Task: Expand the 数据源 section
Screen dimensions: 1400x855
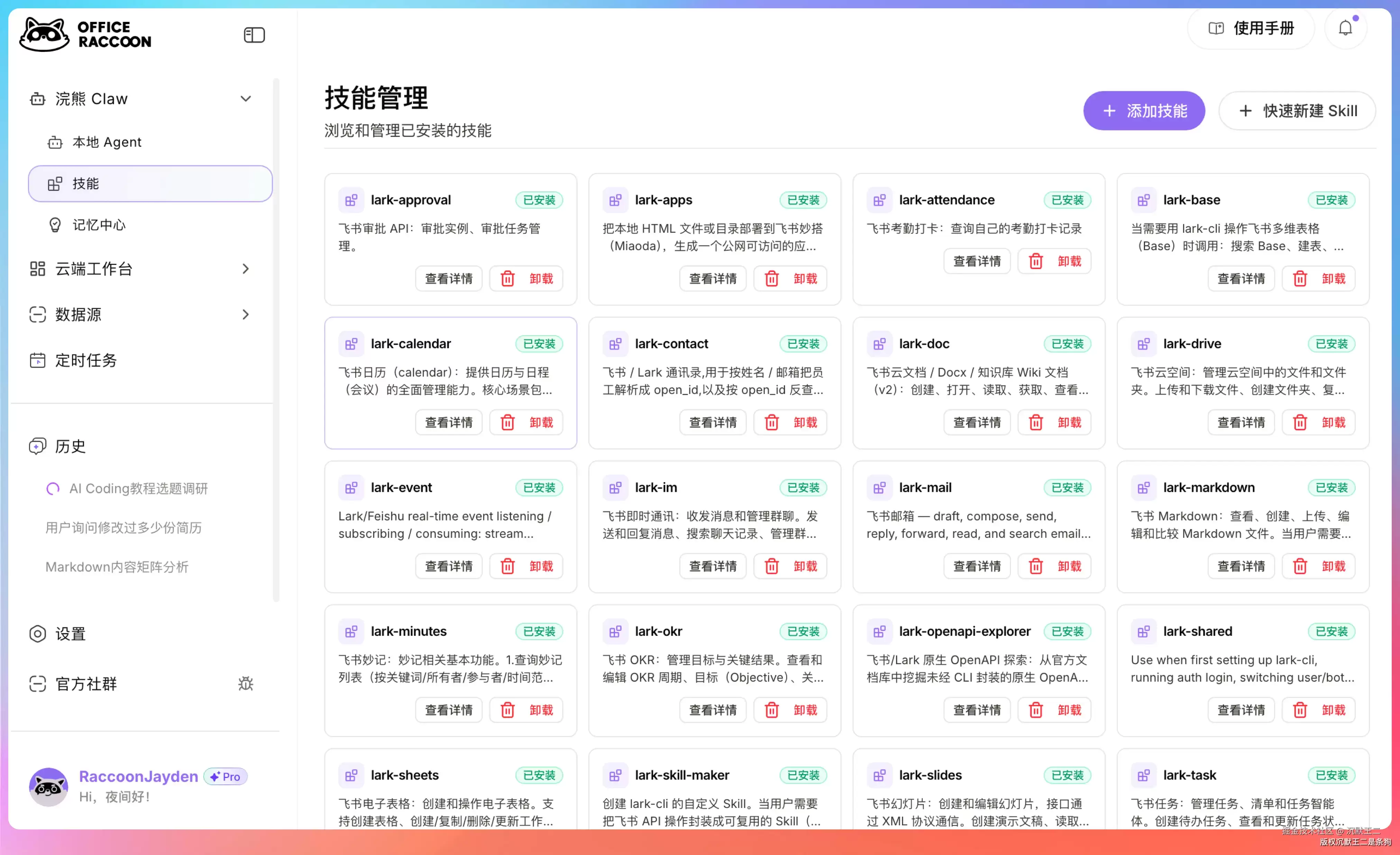Action: tap(246, 314)
